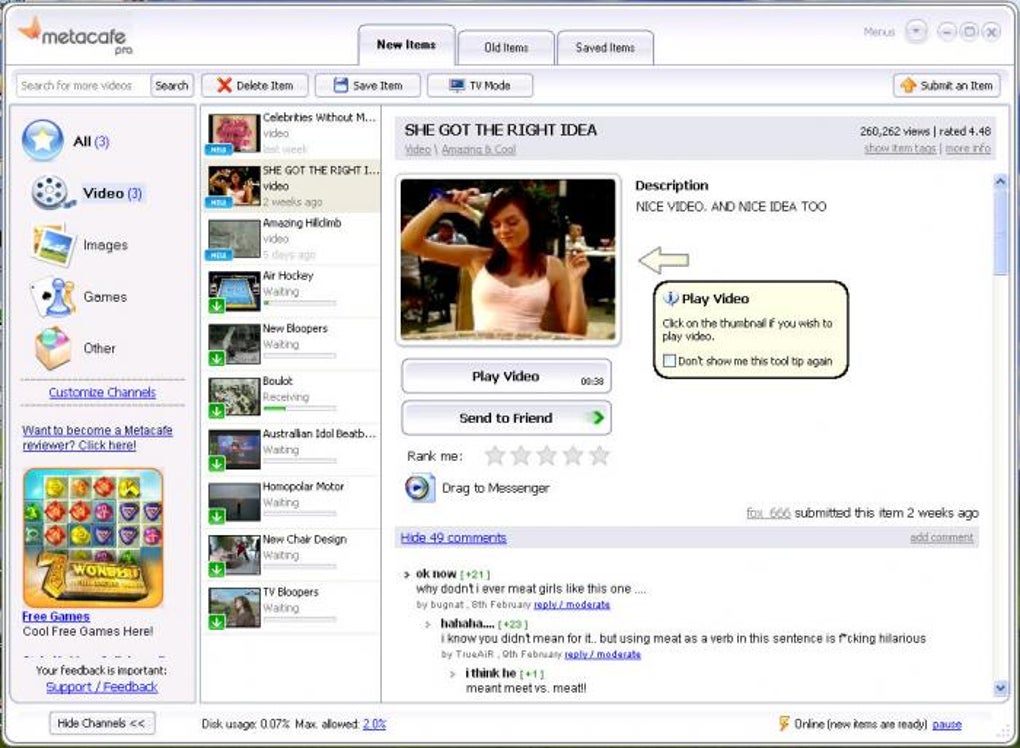Click the download arrow icon on Air Hockey

click(x=216, y=306)
